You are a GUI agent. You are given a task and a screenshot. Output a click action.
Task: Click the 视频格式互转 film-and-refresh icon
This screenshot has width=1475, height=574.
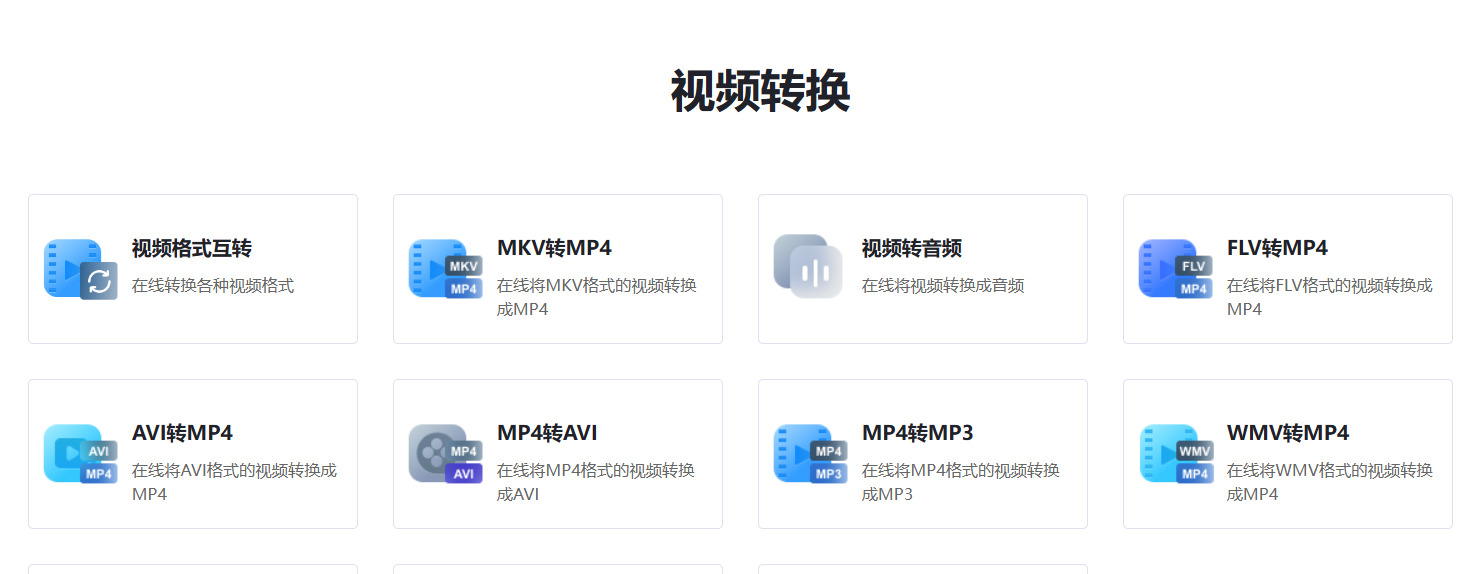[81, 269]
